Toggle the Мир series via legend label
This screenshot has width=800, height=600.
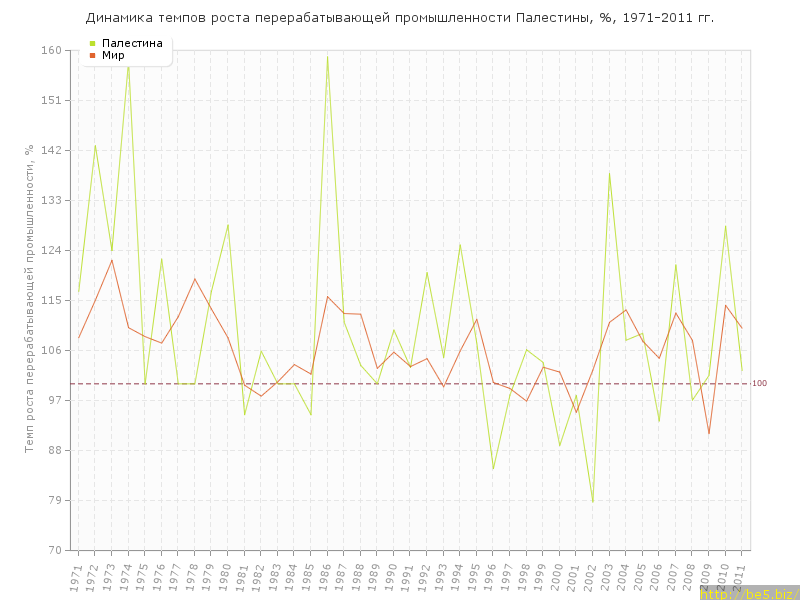point(113,55)
